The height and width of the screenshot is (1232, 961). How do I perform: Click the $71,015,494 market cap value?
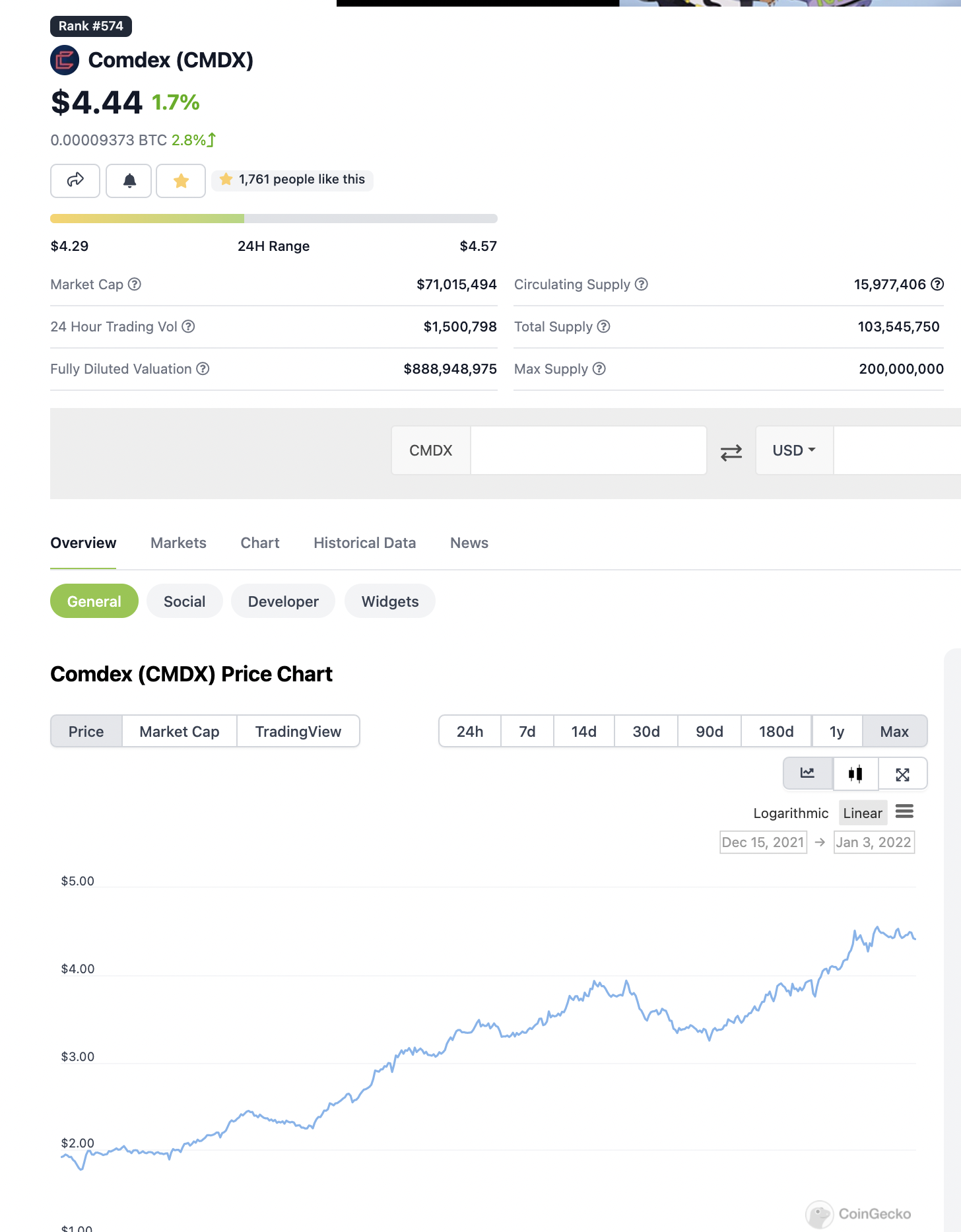pos(457,285)
